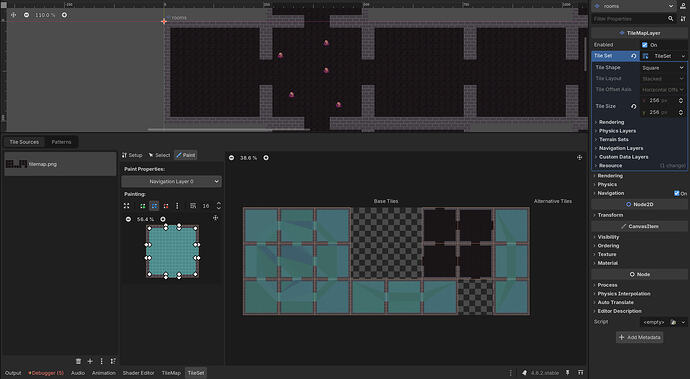
Task: Open the Patterns tab
Action: coord(61,142)
